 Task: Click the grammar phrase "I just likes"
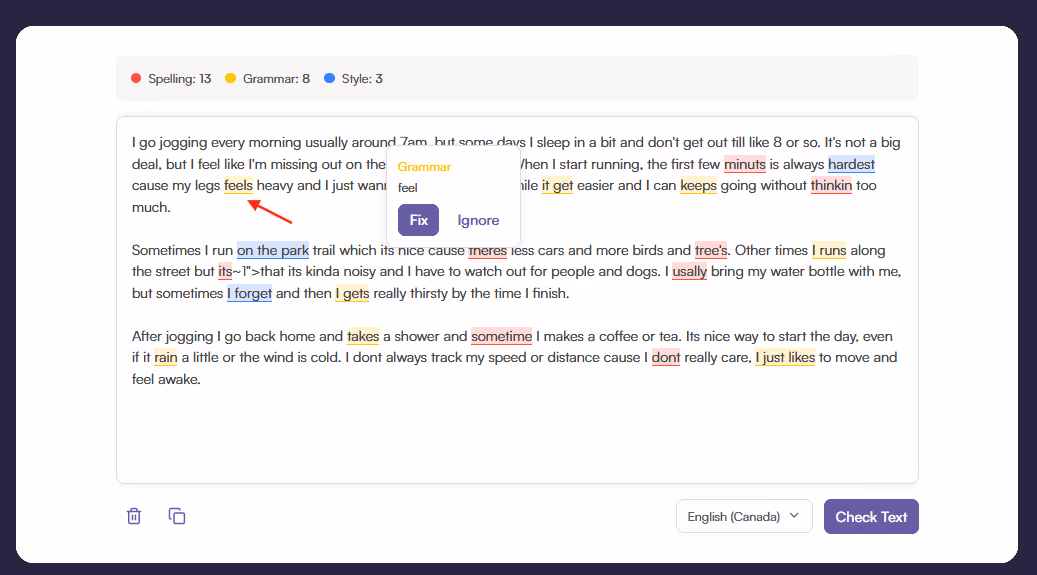click(x=785, y=358)
